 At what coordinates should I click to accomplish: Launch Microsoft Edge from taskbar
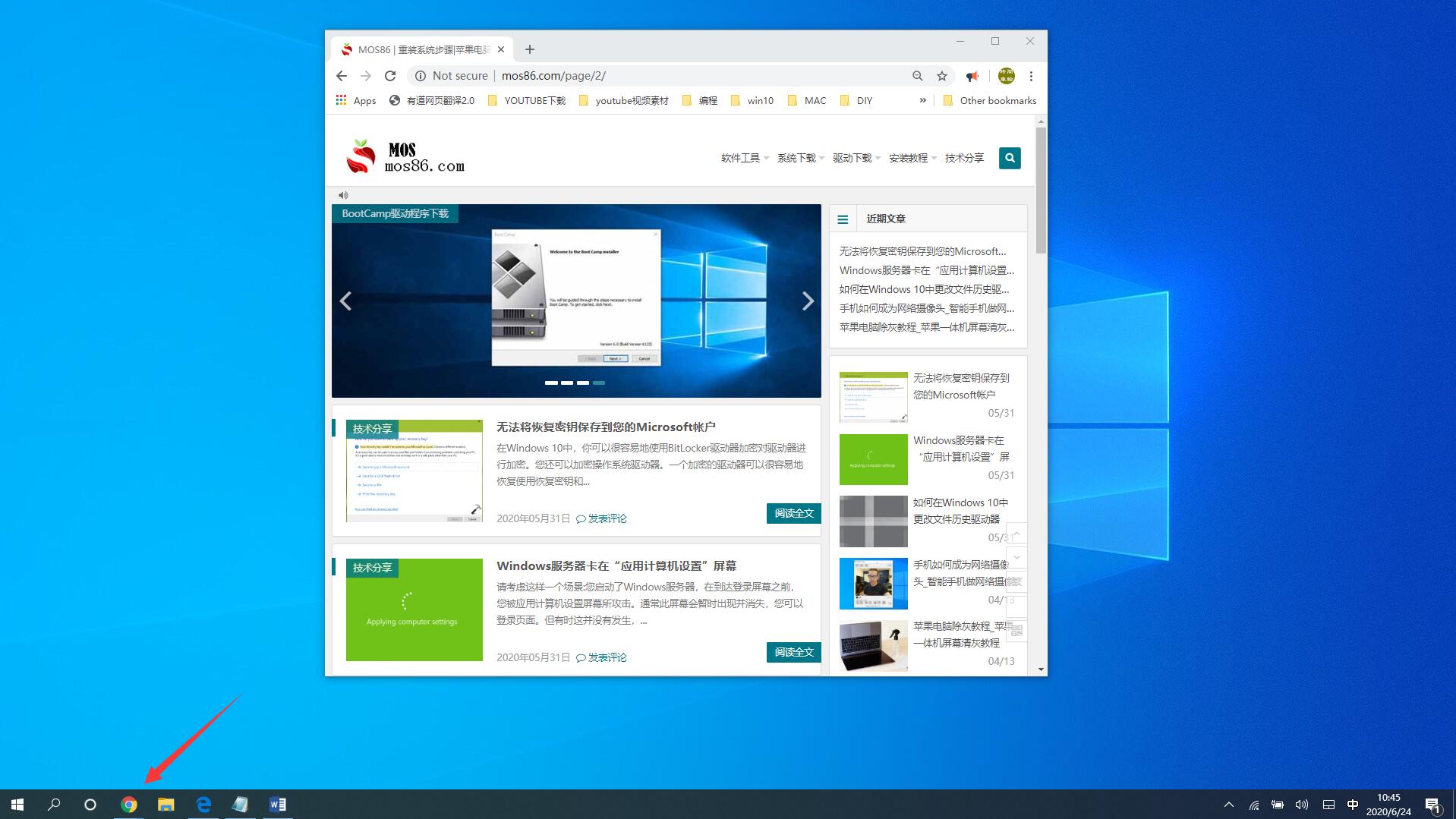coord(203,805)
